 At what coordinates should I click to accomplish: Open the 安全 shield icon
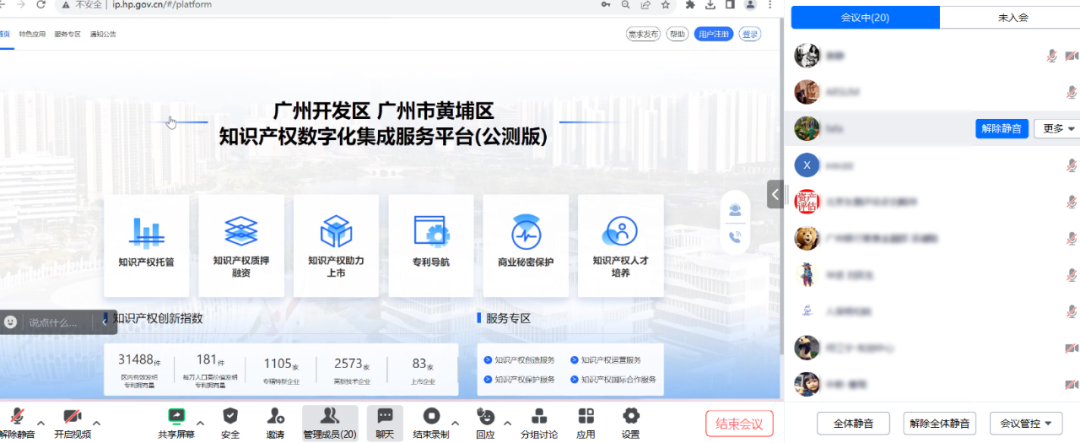(x=230, y=416)
